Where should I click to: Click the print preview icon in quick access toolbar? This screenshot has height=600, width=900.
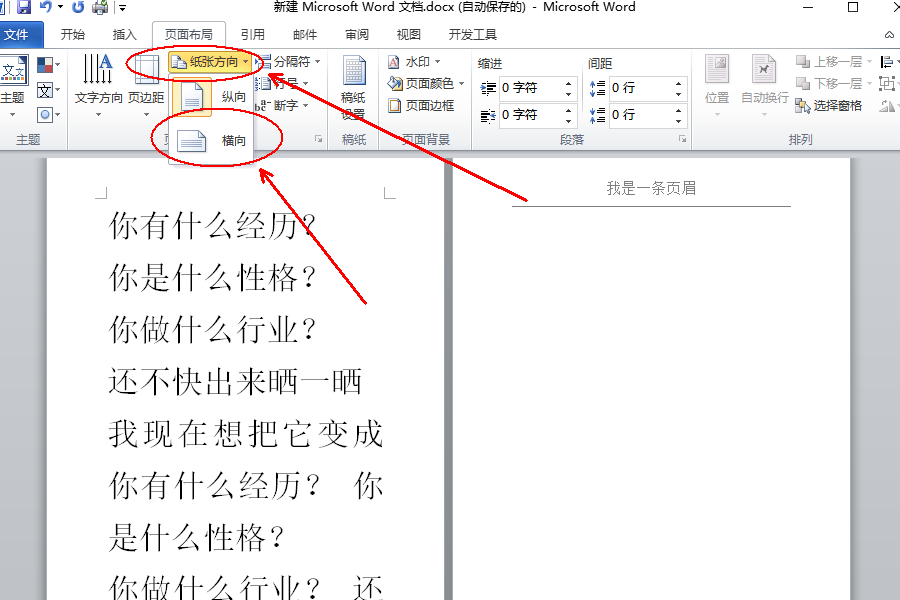tap(100, 7)
